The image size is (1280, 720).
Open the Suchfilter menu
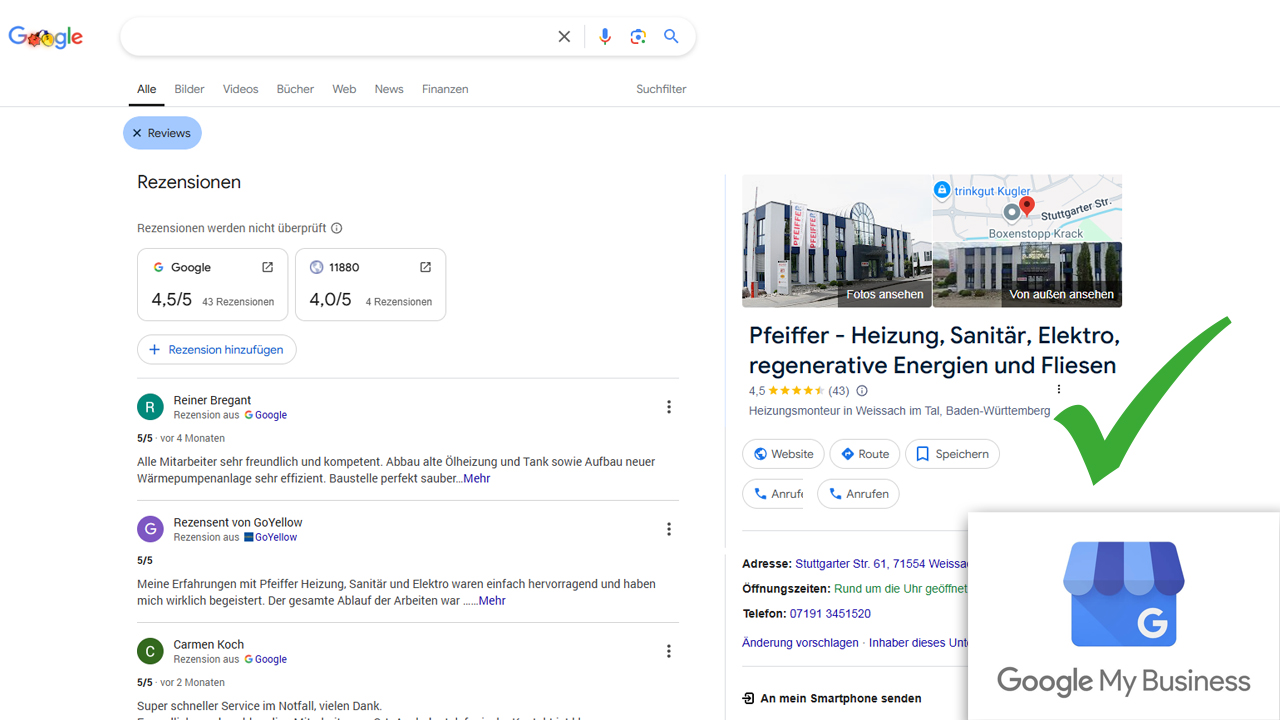pyautogui.click(x=661, y=89)
